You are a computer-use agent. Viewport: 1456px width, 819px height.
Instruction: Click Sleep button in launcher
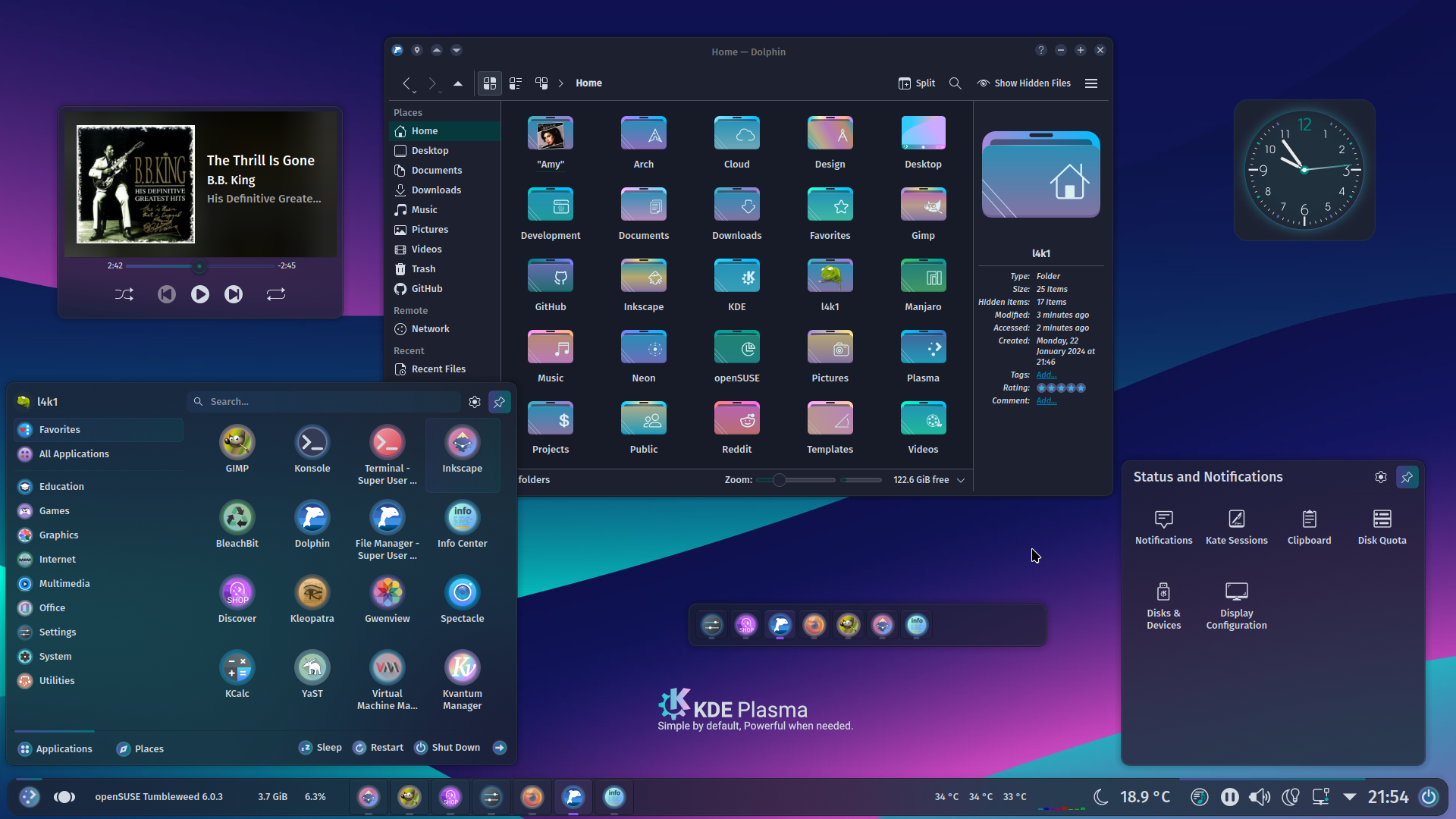click(320, 748)
